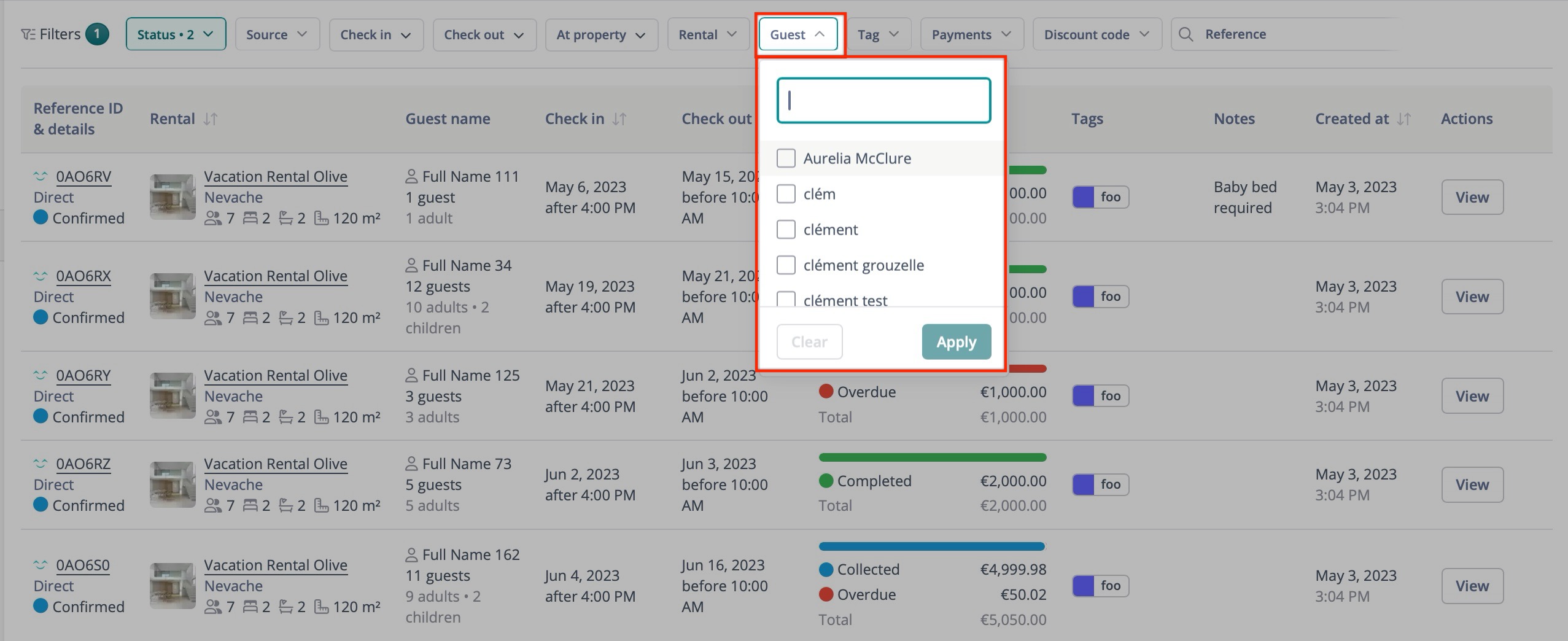
Task: Open the Status filter dropdown
Action: coord(176,34)
